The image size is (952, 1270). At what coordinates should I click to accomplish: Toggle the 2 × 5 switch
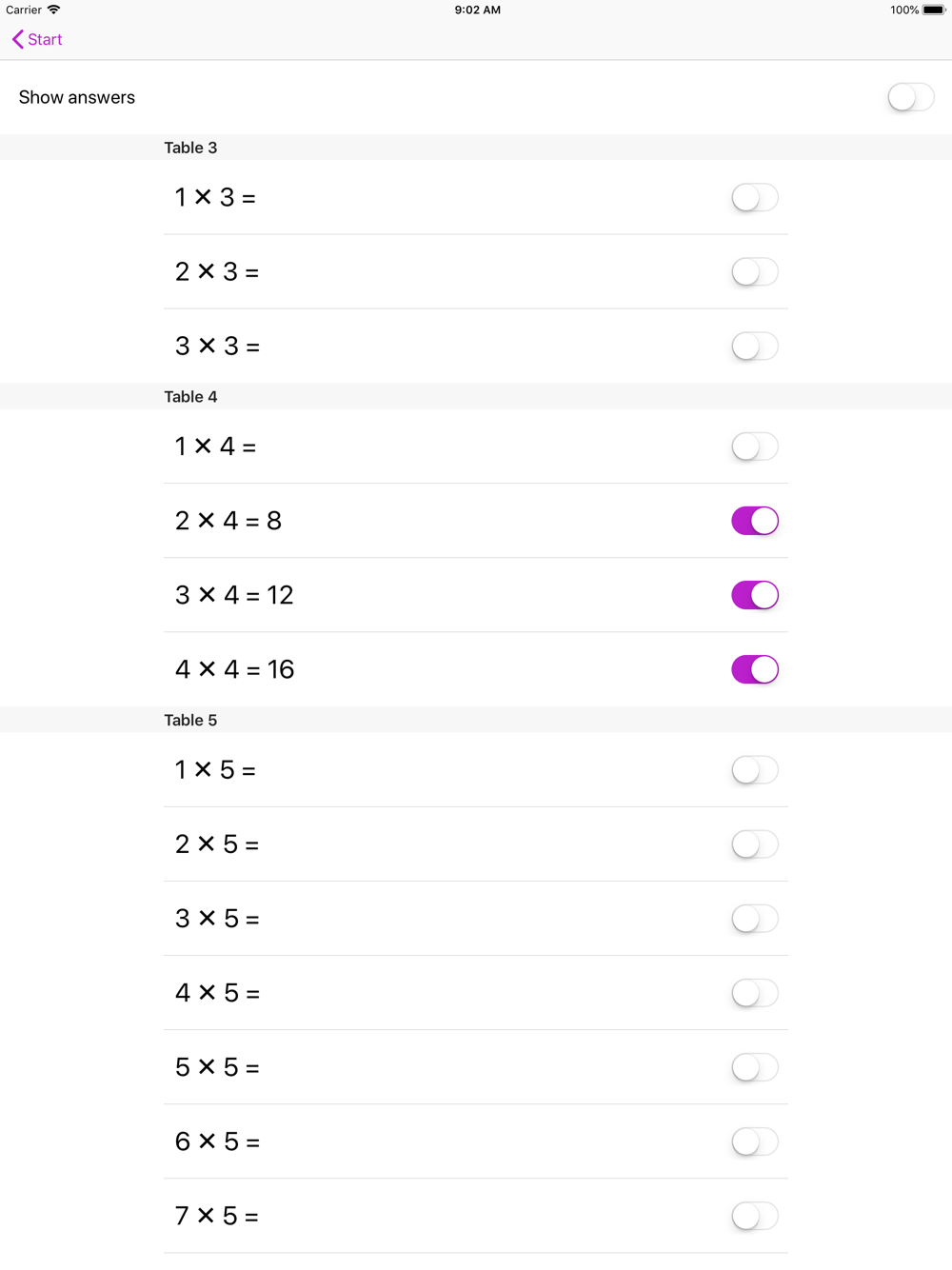point(754,844)
